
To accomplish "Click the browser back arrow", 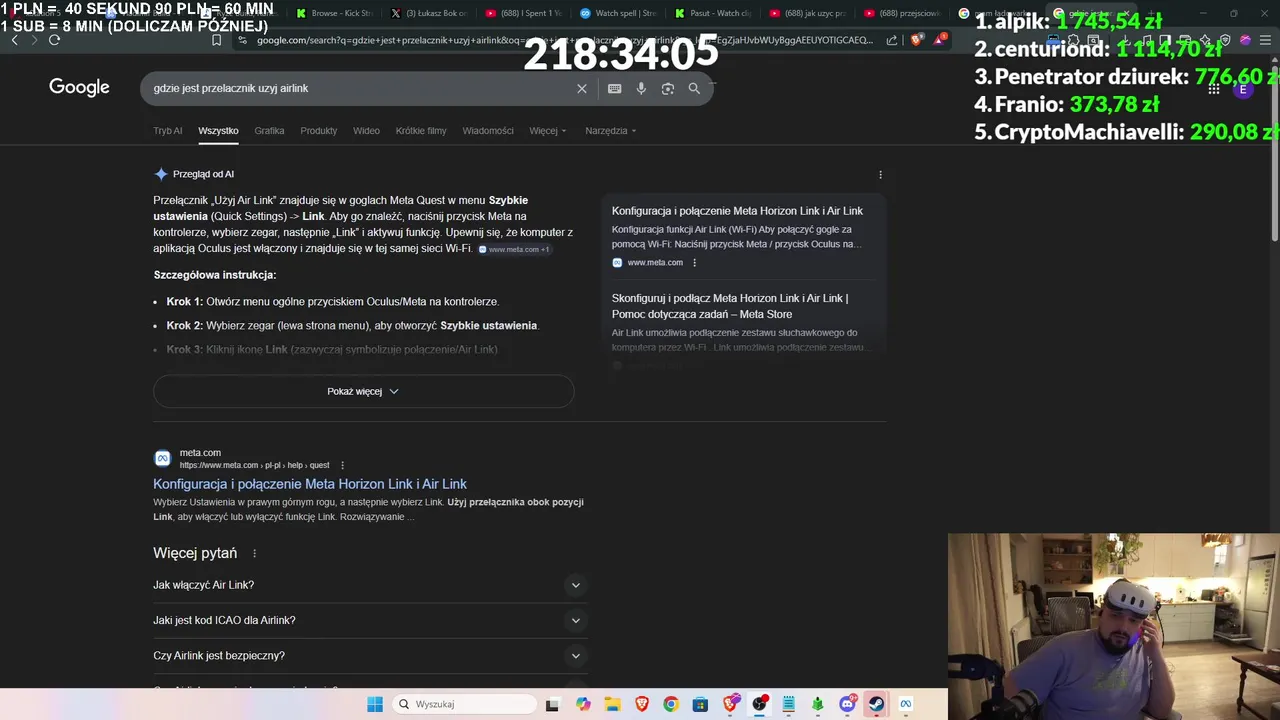I will (x=14, y=40).
